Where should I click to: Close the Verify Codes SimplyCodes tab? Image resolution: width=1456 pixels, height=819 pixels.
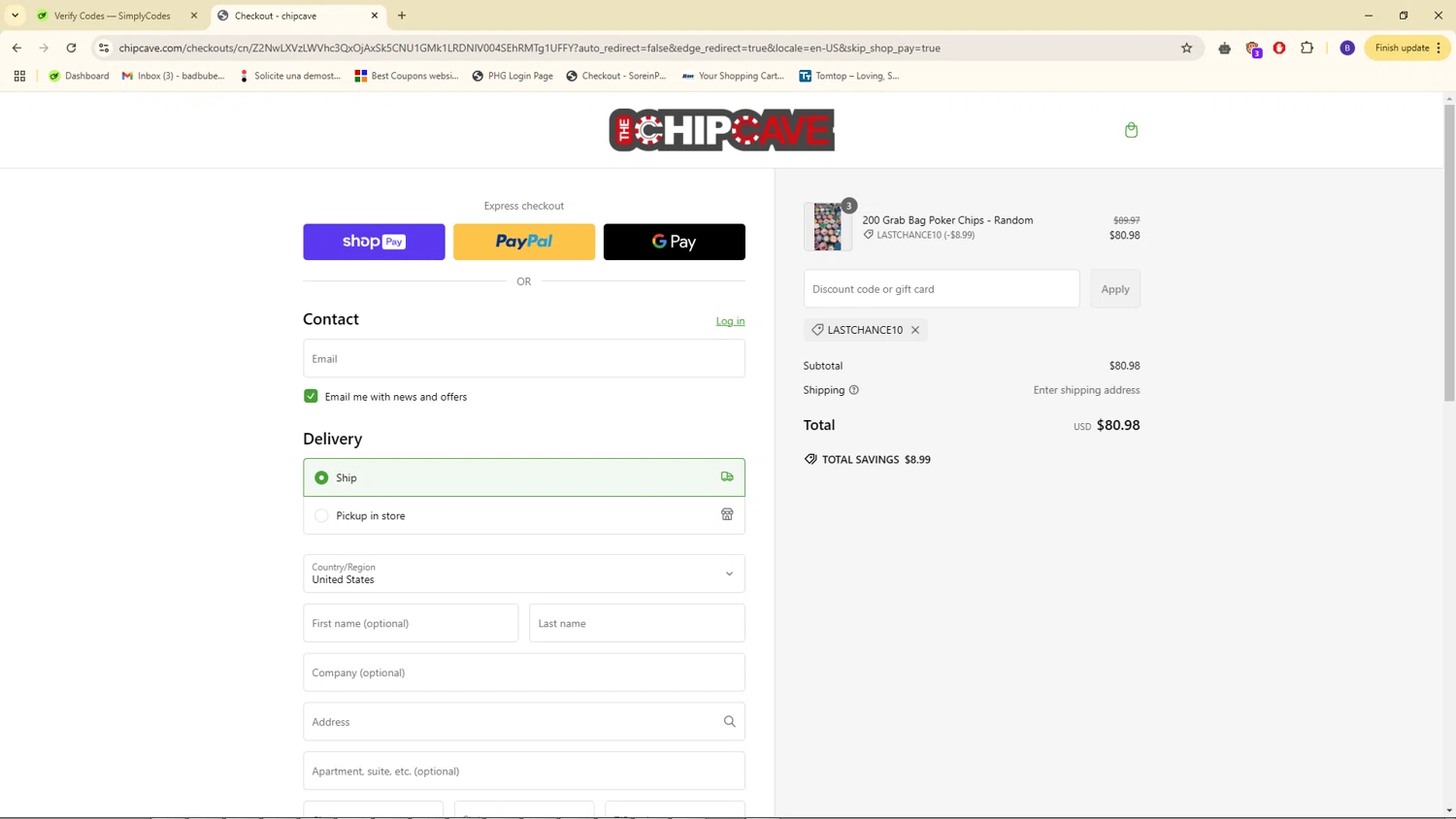tap(194, 16)
